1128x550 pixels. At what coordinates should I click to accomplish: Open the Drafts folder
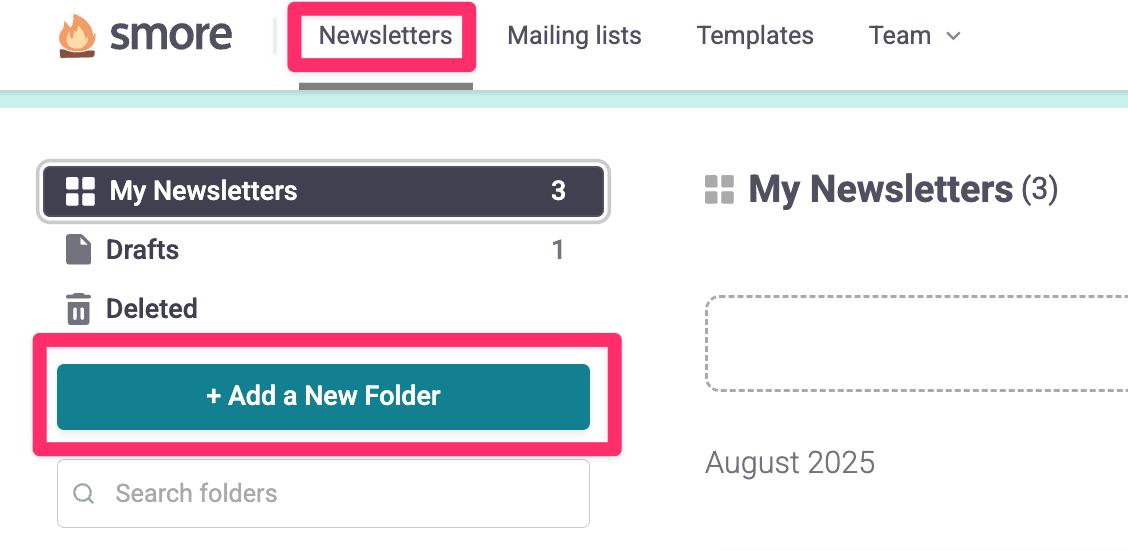pyautogui.click(x=143, y=250)
